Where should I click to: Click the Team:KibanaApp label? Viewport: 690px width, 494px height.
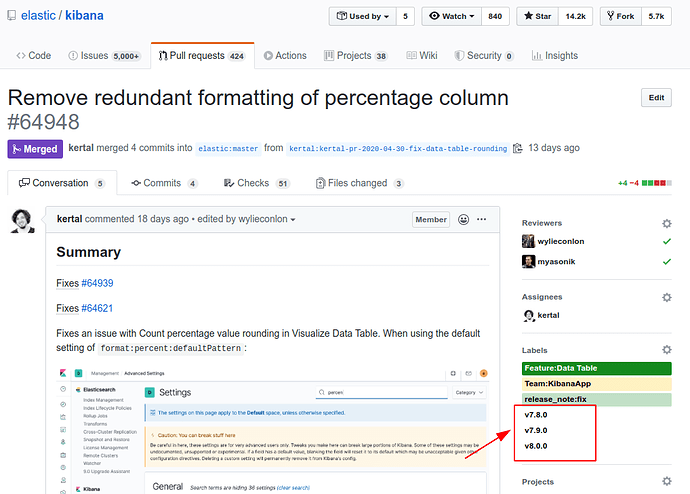pyautogui.click(x=597, y=384)
